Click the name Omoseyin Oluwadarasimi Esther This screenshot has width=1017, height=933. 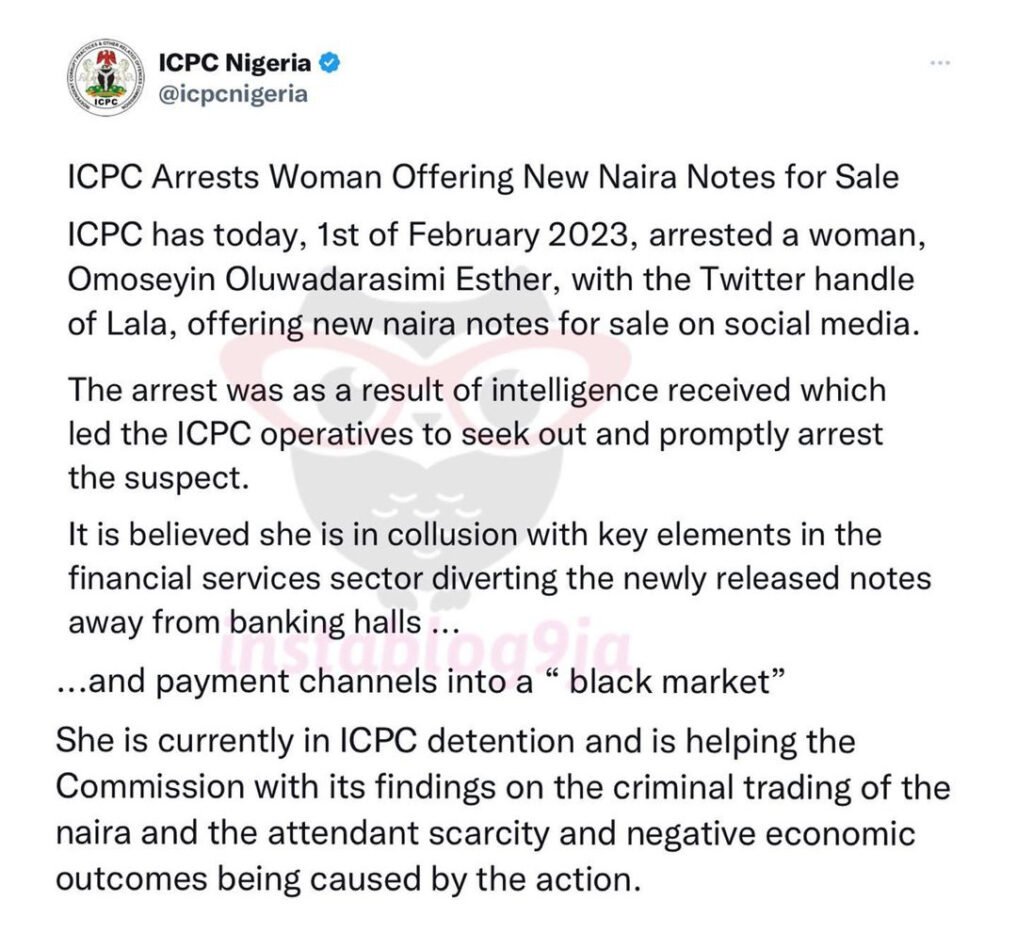pos(309,280)
